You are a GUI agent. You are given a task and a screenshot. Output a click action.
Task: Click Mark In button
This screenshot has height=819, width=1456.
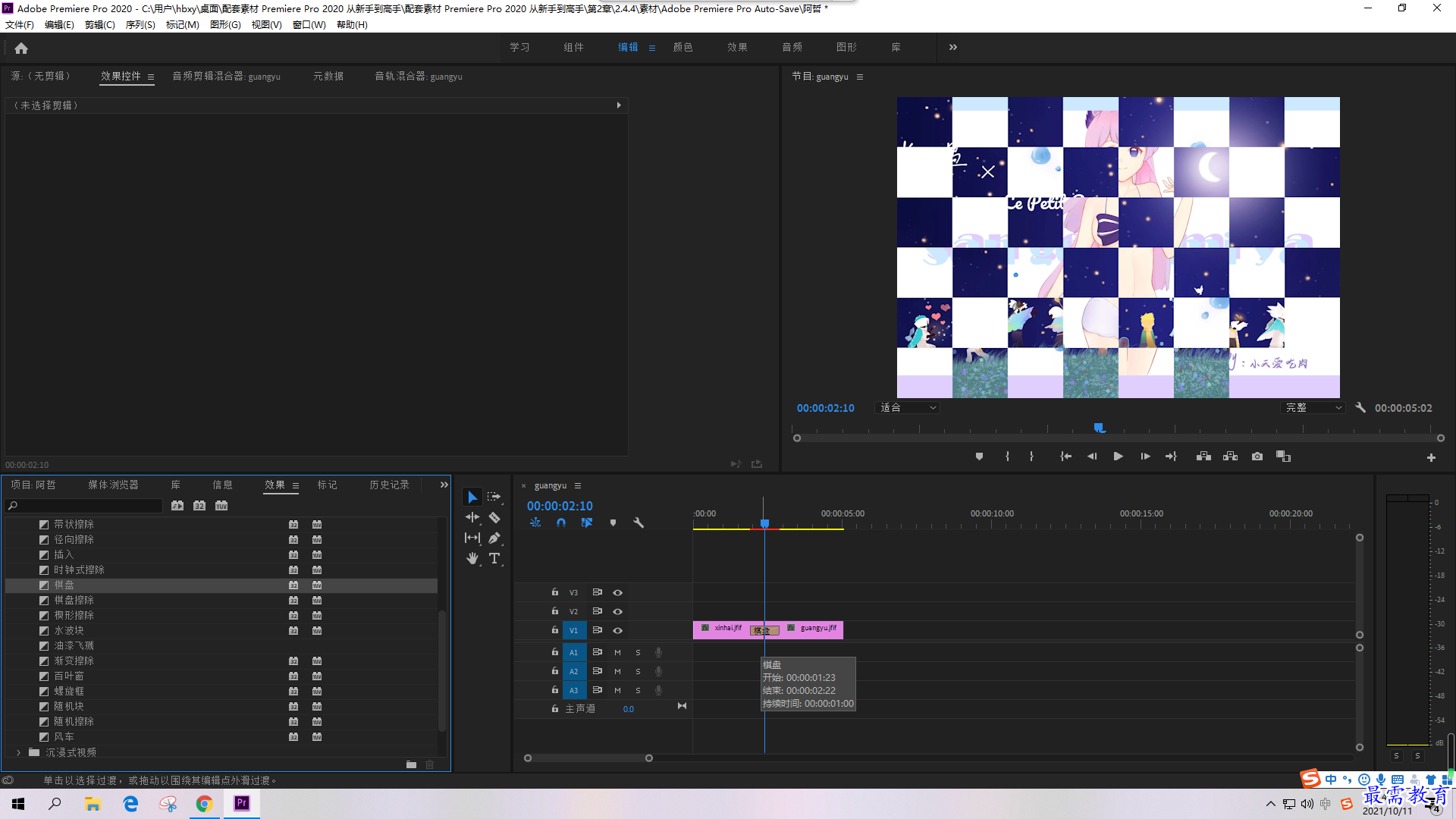tap(1007, 457)
